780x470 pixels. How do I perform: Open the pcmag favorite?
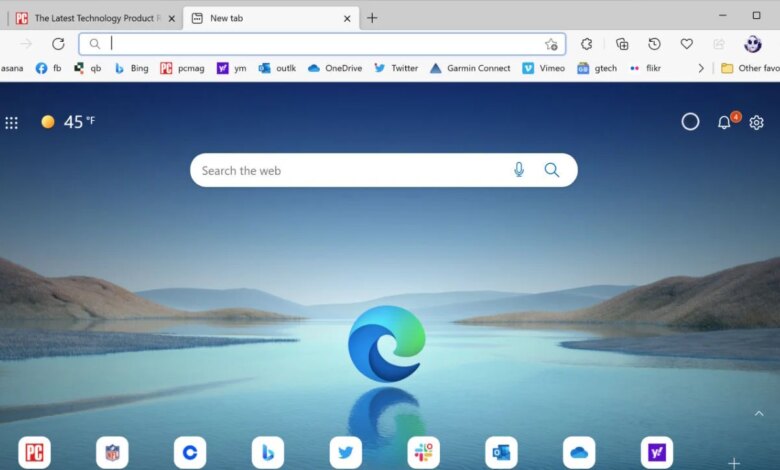pyautogui.click(x=183, y=69)
